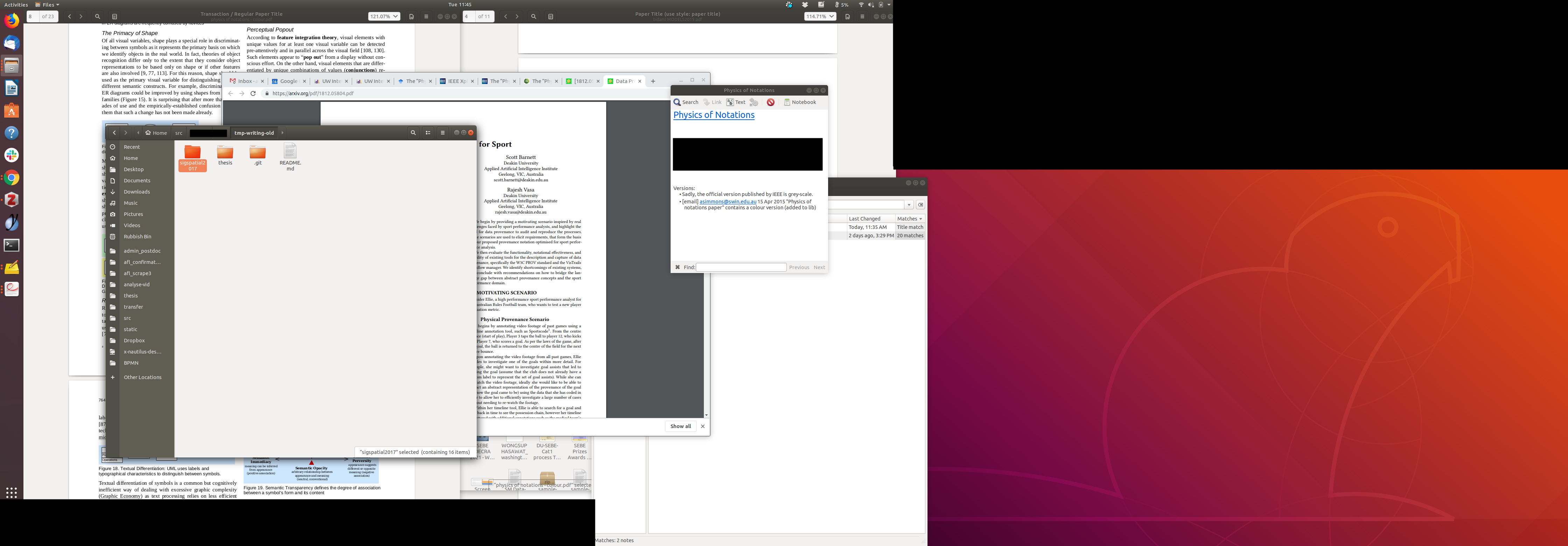Open the hamburger menu in Files window
This screenshot has width=1568, height=546.
point(442,133)
